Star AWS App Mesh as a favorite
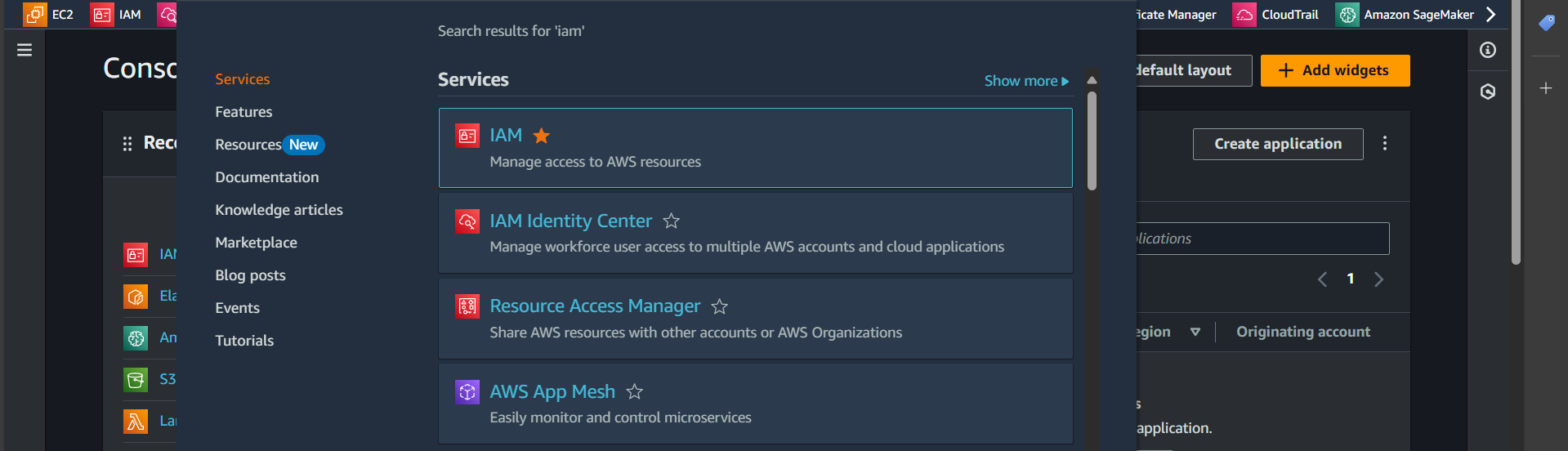Screen dimensions: 1568x451 634,392
